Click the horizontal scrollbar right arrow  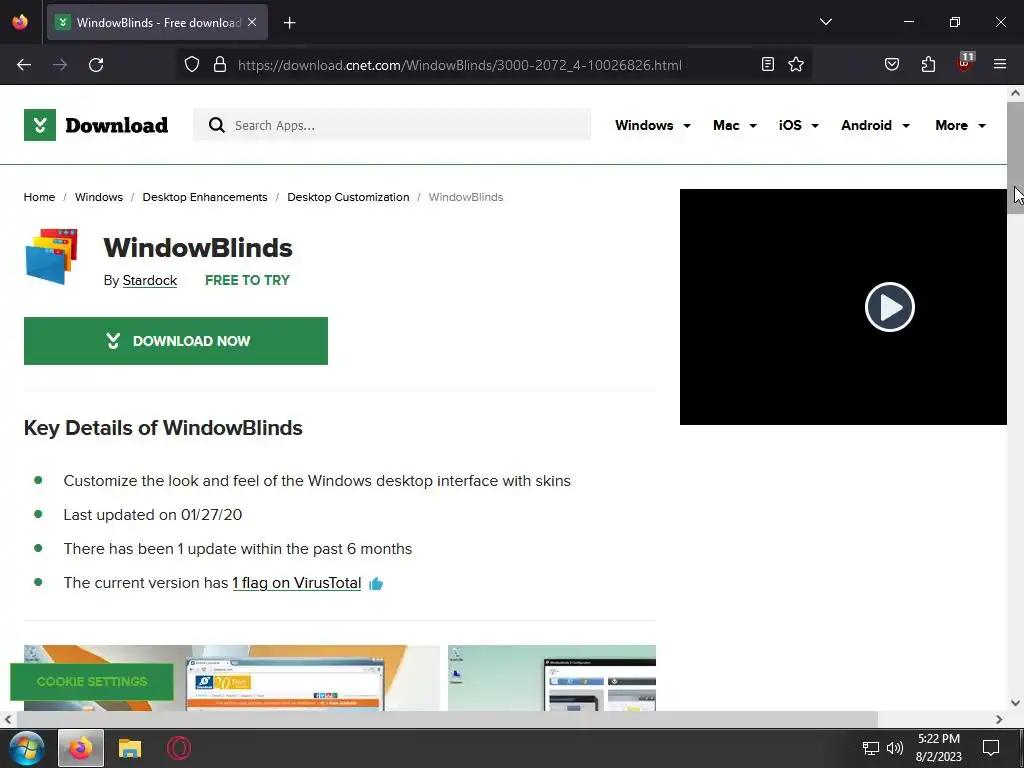pos(999,720)
